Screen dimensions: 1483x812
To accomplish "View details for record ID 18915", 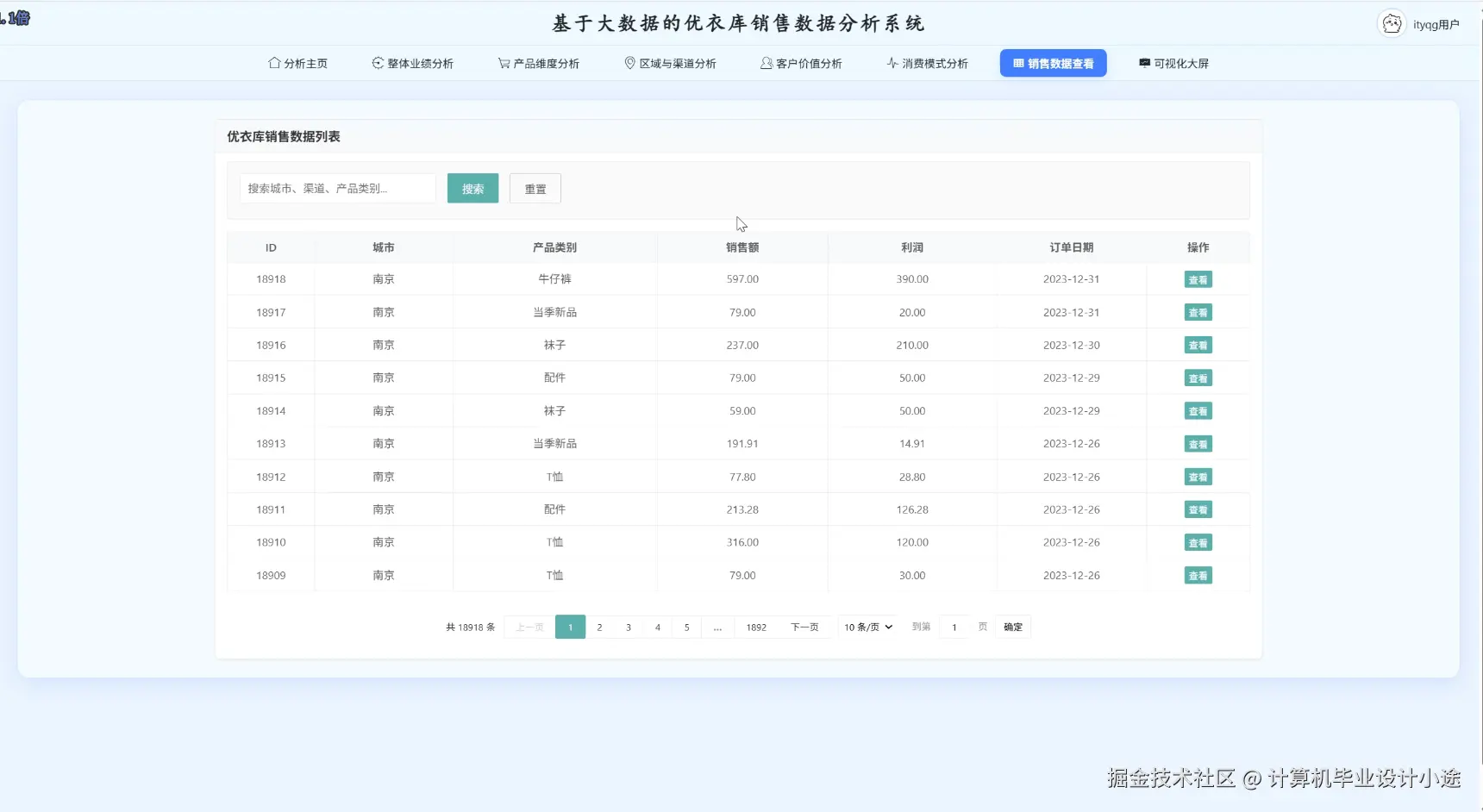I will [1198, 378].
